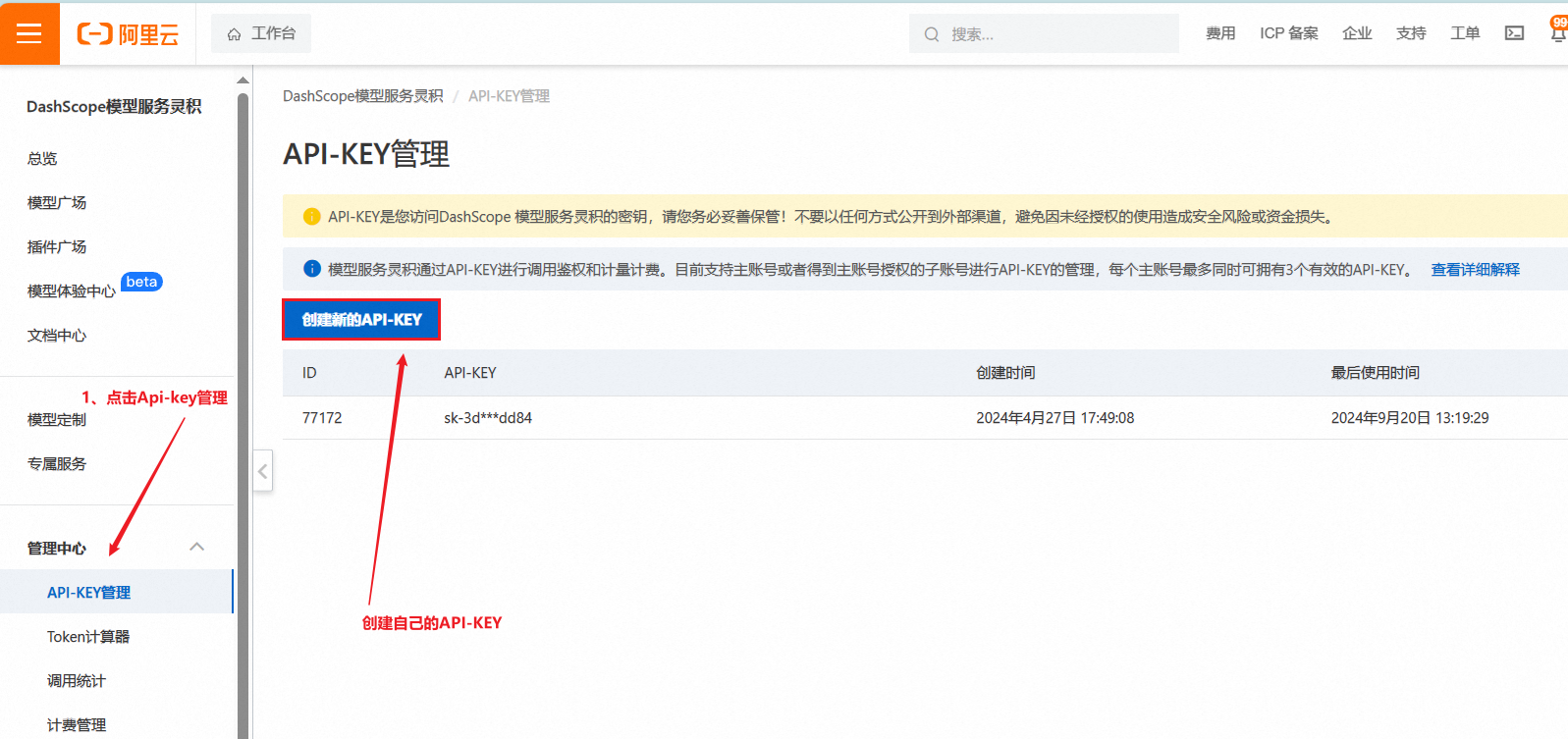Select the ID cell 77172

[x=322, y=418]
